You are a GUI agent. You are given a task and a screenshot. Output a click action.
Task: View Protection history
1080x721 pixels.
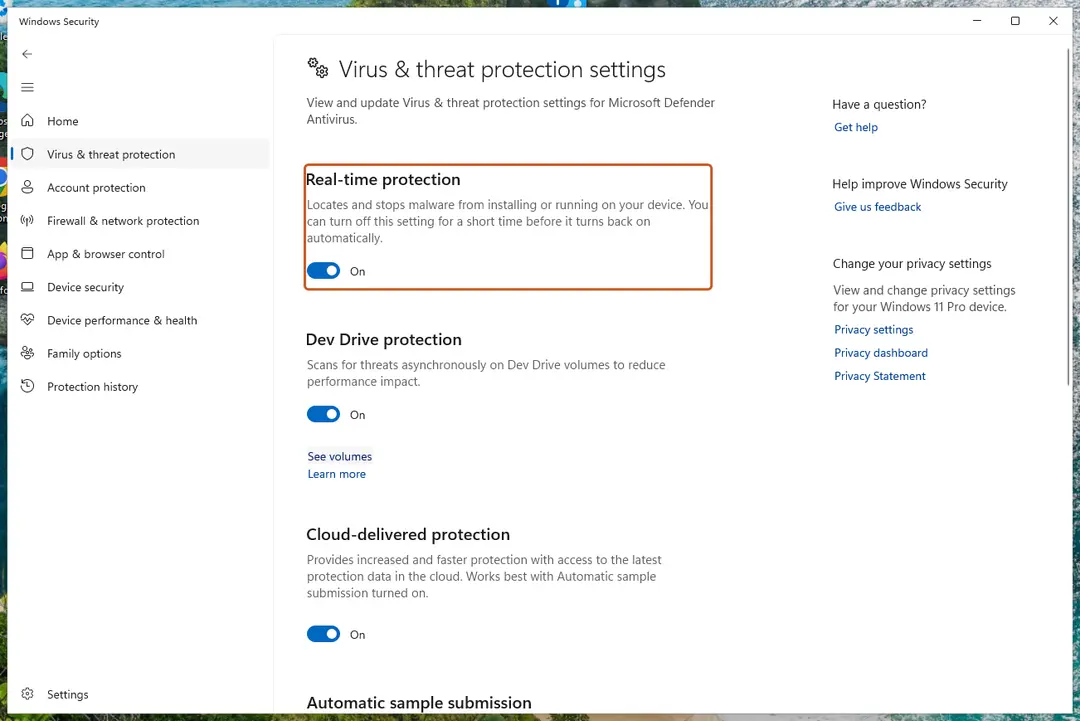(140, 386)
